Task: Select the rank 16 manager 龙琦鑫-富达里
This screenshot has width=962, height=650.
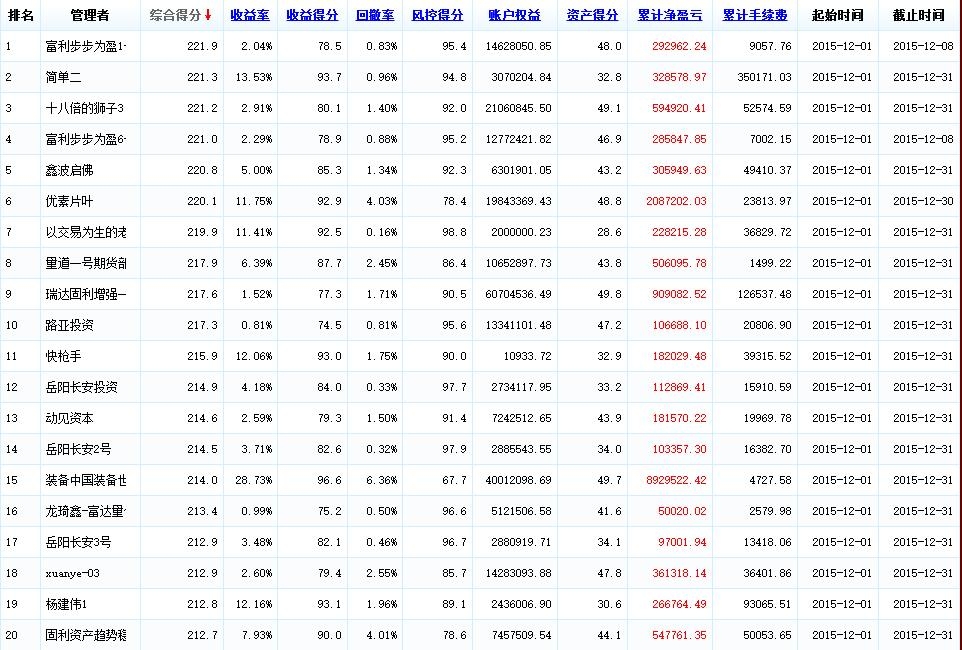Action: [86, 511]
